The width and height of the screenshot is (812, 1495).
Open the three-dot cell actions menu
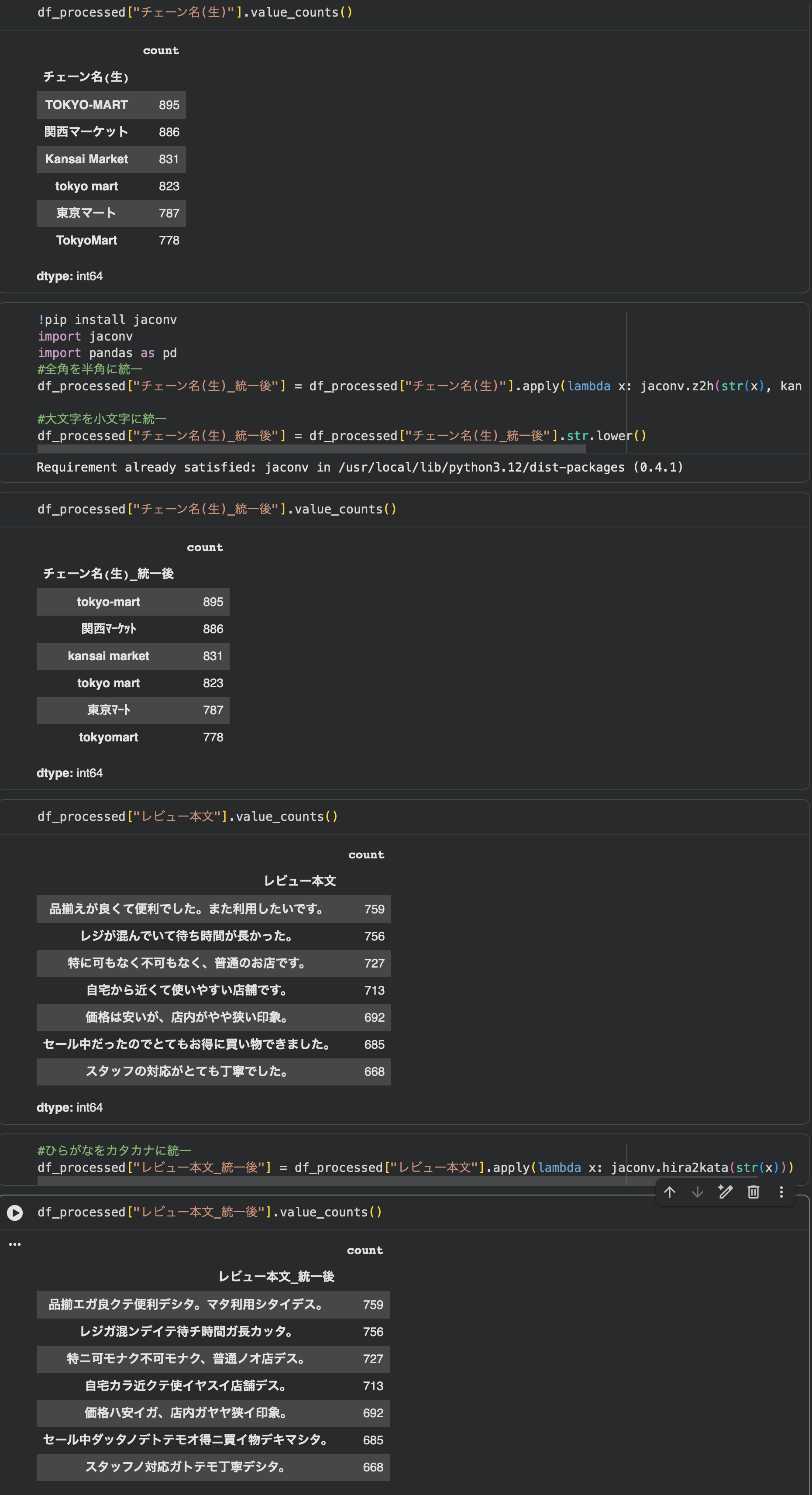click(x=782, y=1192)
